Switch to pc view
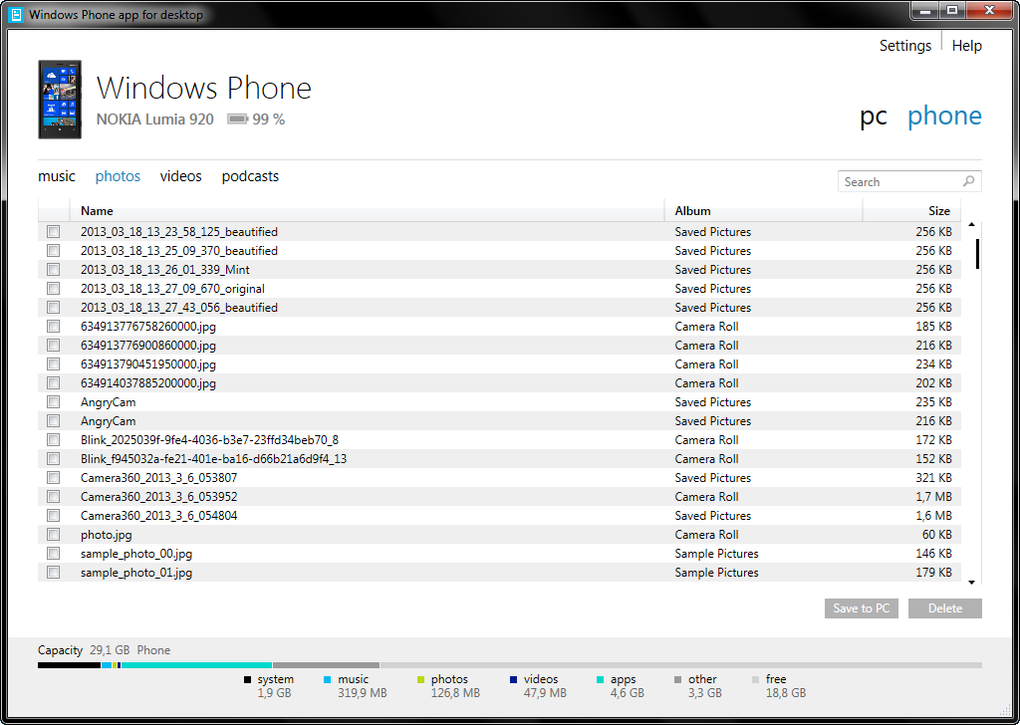Screen dimensions: 1020x725 coord(874,116)
